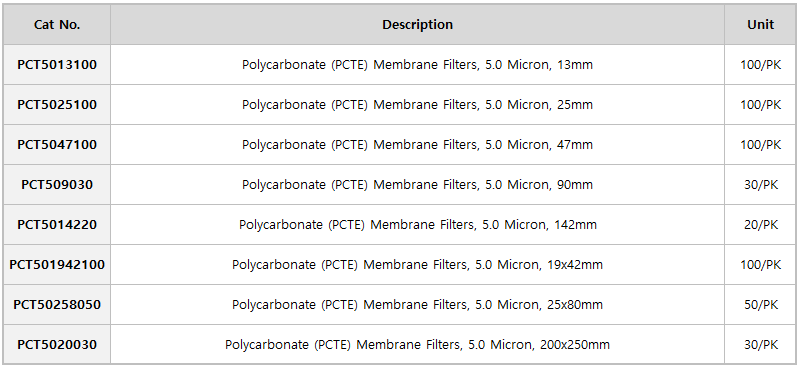Click the 50/PK unit cell
Viewport: 799px width, 365px height.
click(x=761, y=305)
